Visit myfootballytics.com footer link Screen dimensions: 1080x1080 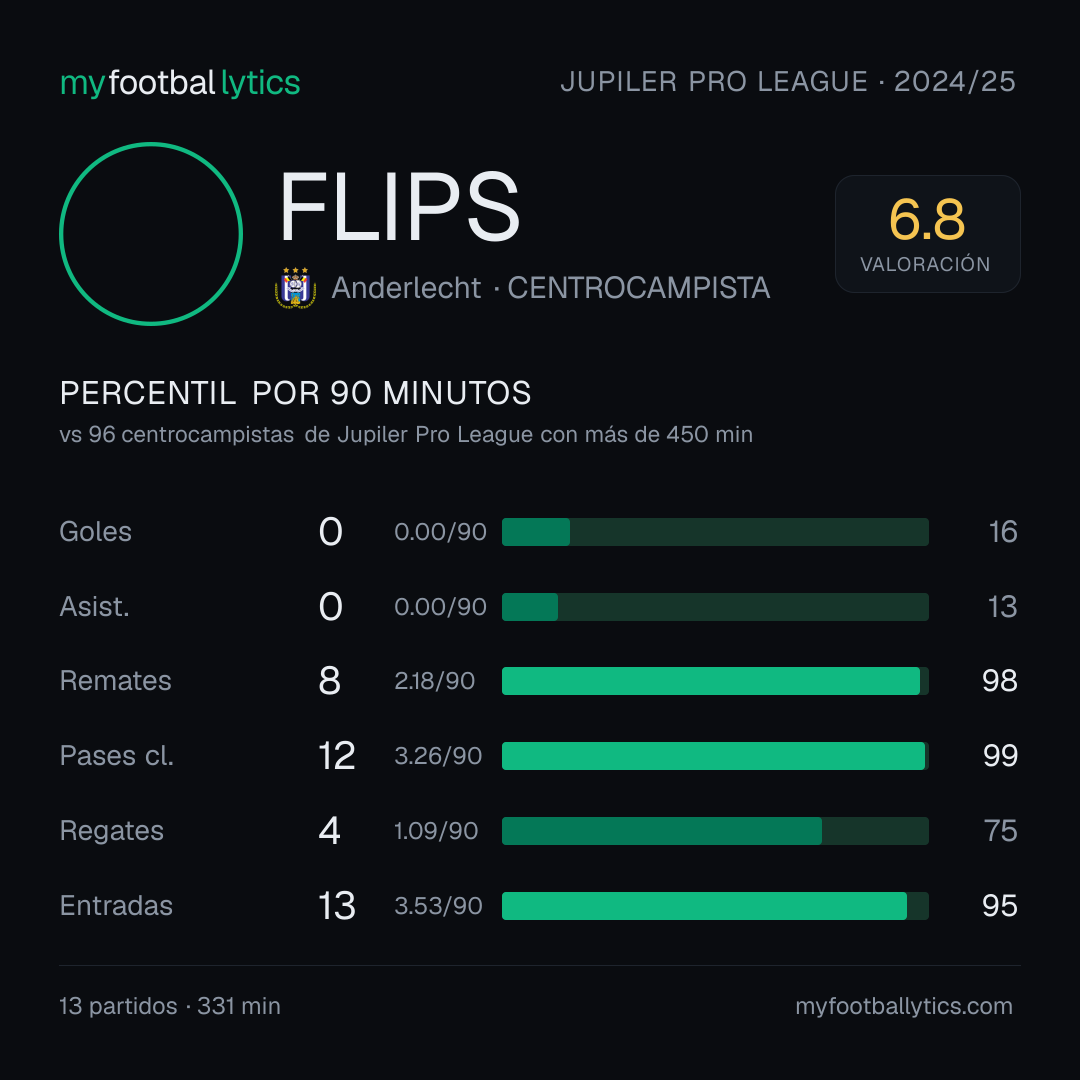[904, 1006]
